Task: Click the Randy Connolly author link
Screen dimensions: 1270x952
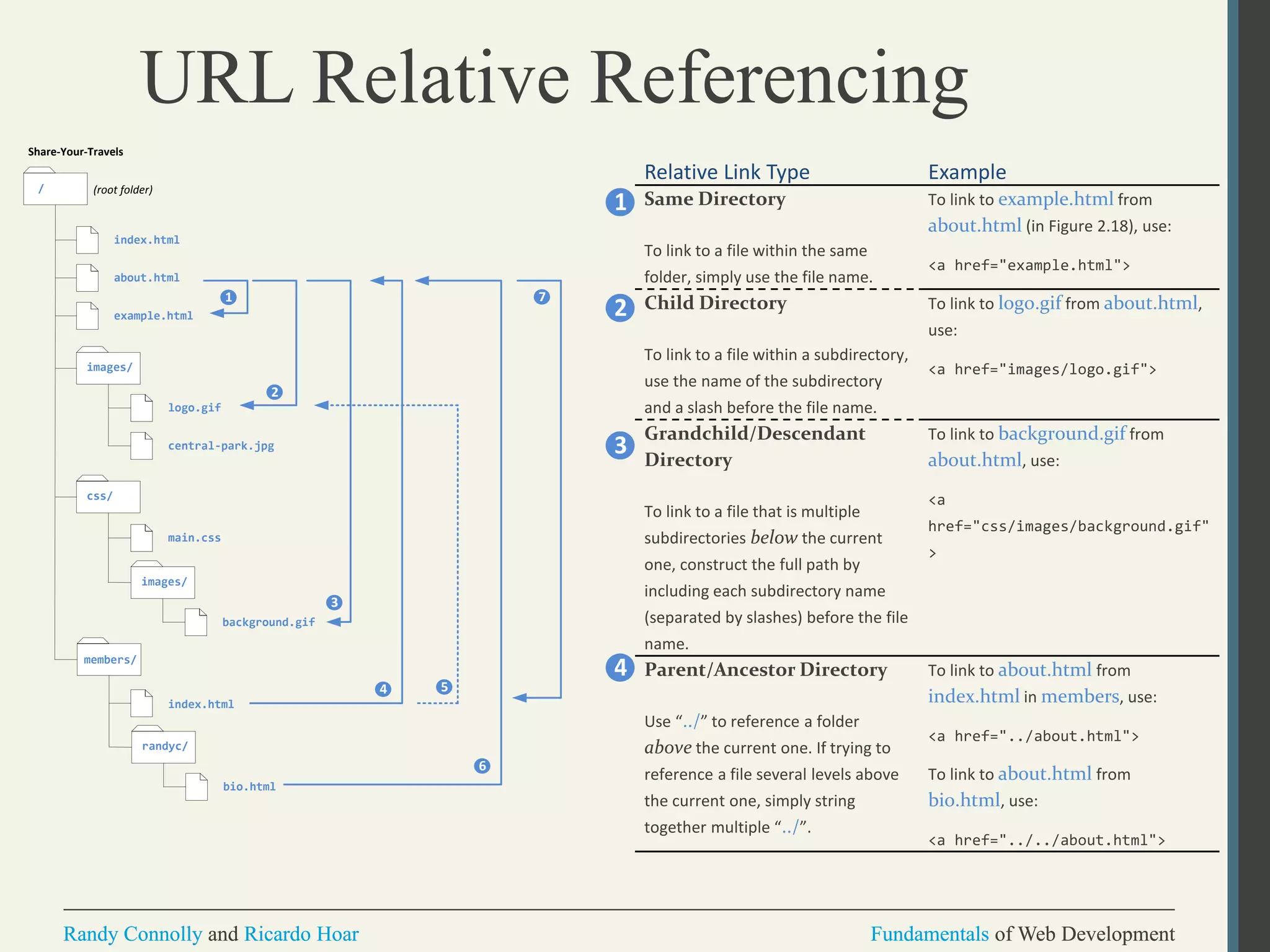Action: coord(133,933)
